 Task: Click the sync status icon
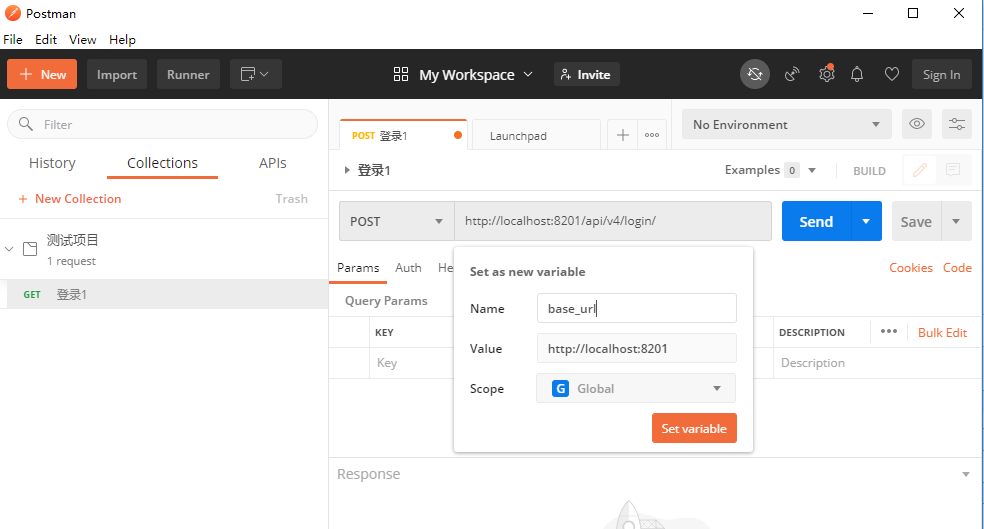coord(754,75)
